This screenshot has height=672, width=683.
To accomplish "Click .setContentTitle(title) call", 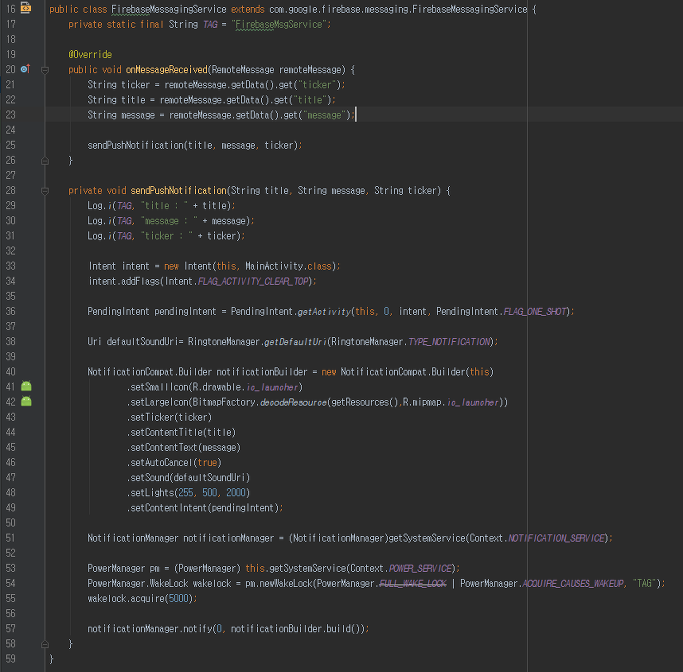I will point(181,432).
